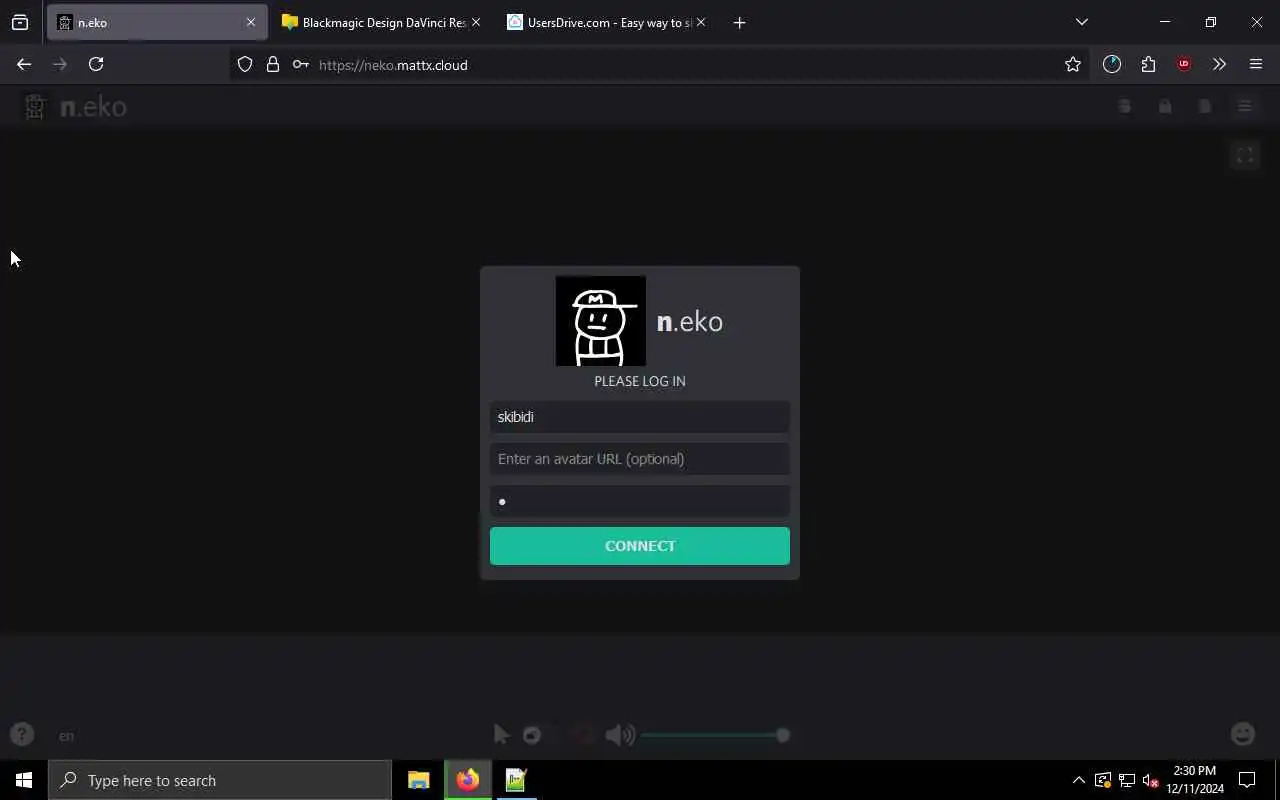Close the UsersDrive.com tab
The width and height of the screenshot is (1280, 800).
point(701,22)
